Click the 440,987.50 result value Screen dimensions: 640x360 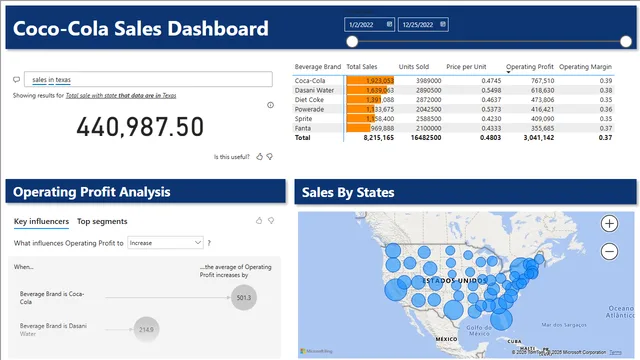coord(140,127)
